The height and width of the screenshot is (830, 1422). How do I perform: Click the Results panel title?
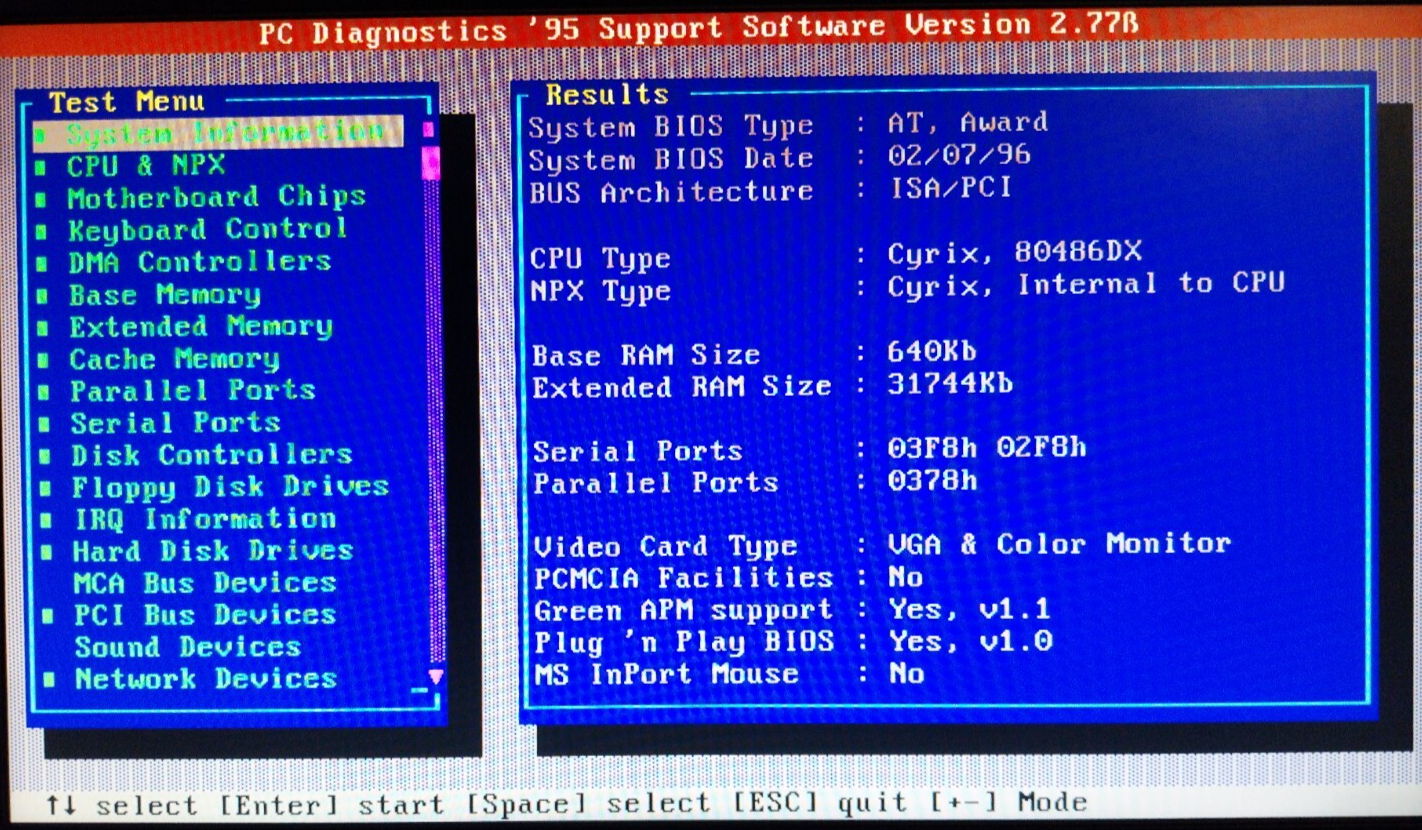point(607,95)
